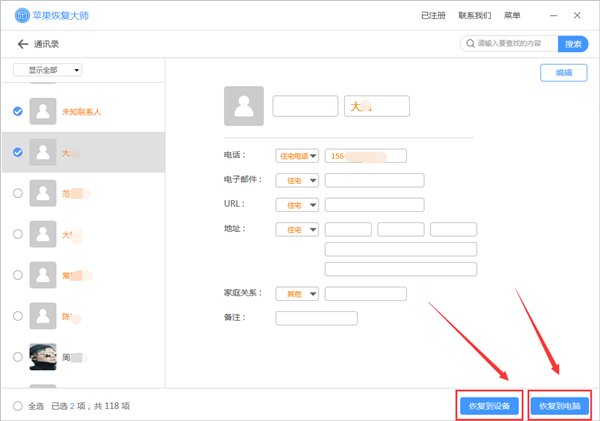
Task: Click the 恢复到电脑 button
Action: [560, 406]
